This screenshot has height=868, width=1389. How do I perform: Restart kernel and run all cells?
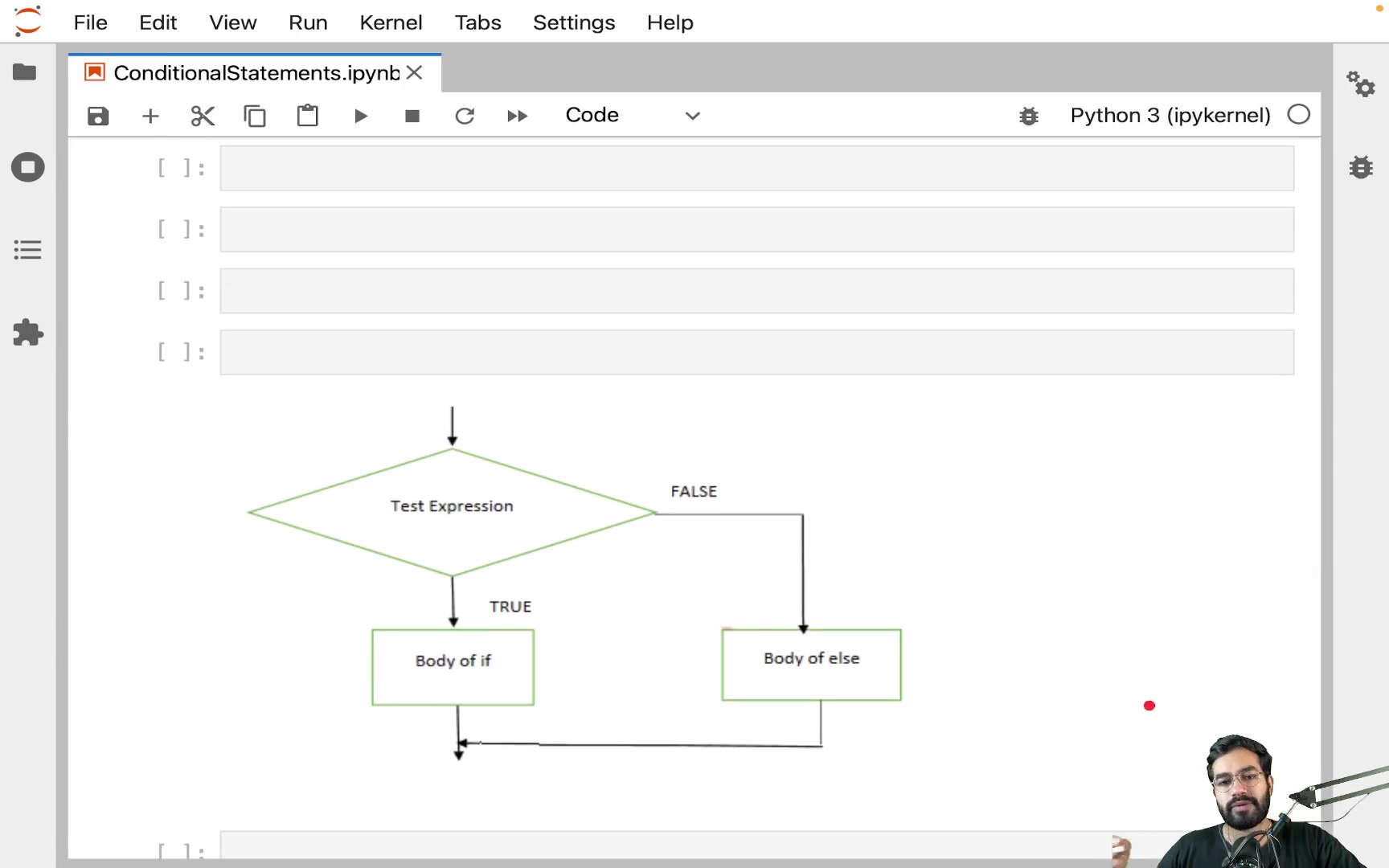pyautogui.click(x=517, y=116)
